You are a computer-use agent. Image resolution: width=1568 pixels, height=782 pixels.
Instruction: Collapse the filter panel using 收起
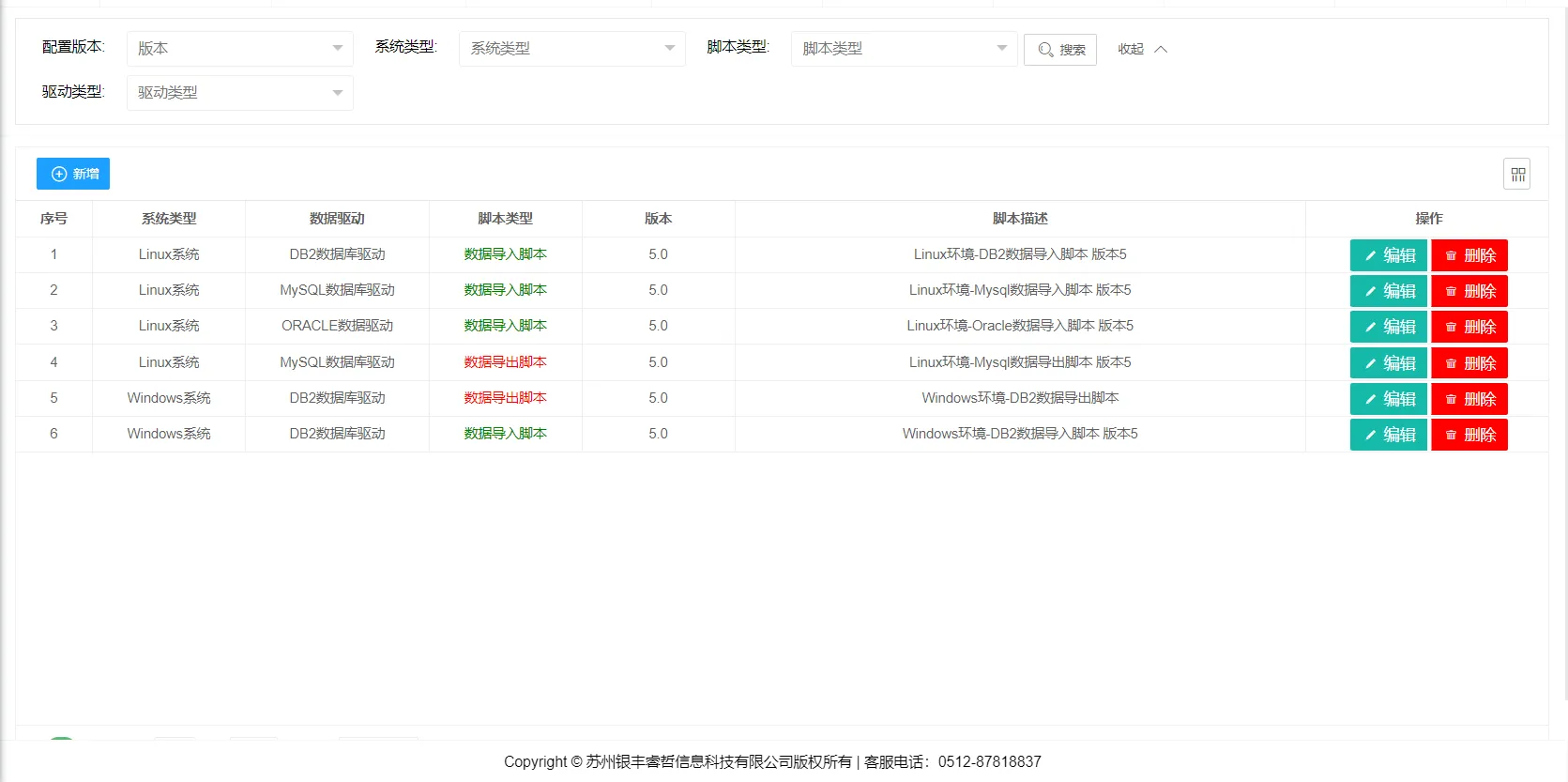(x=1142, y=50)
